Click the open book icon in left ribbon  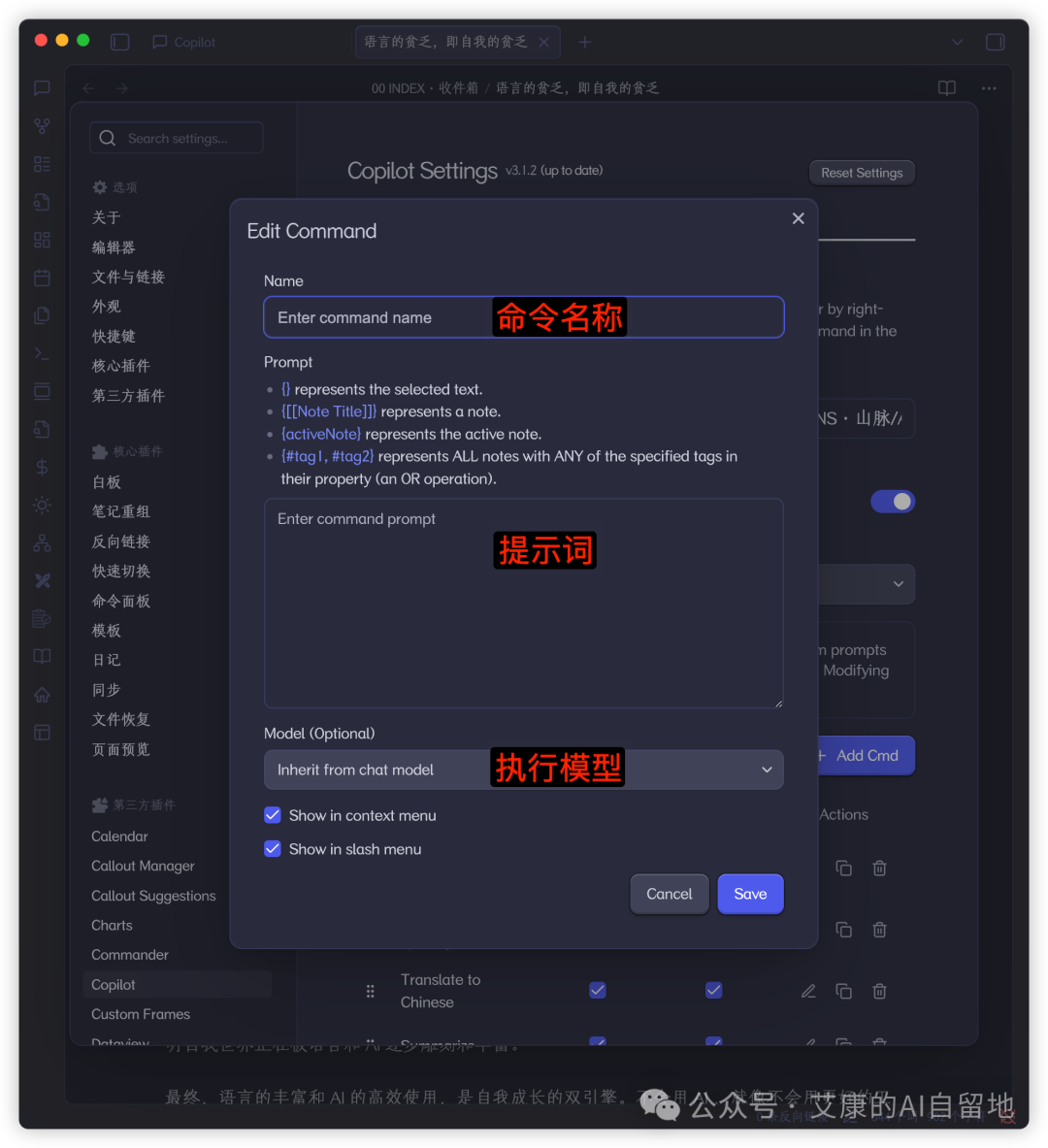point(42,657)
